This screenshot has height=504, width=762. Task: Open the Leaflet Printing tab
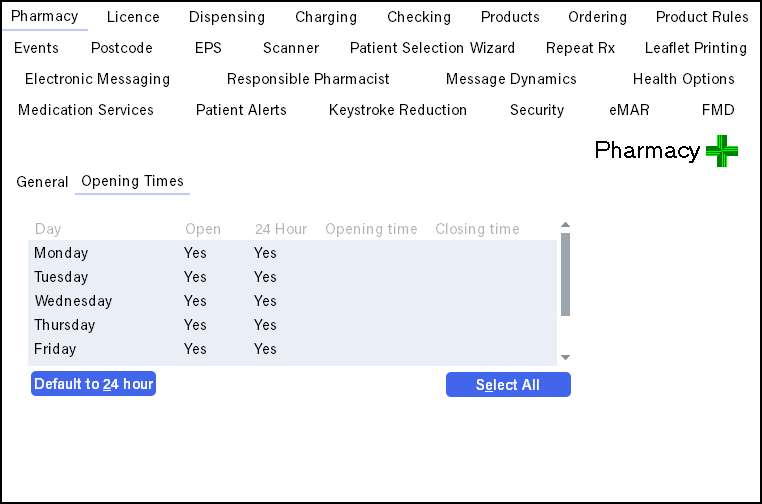point(695,48)
